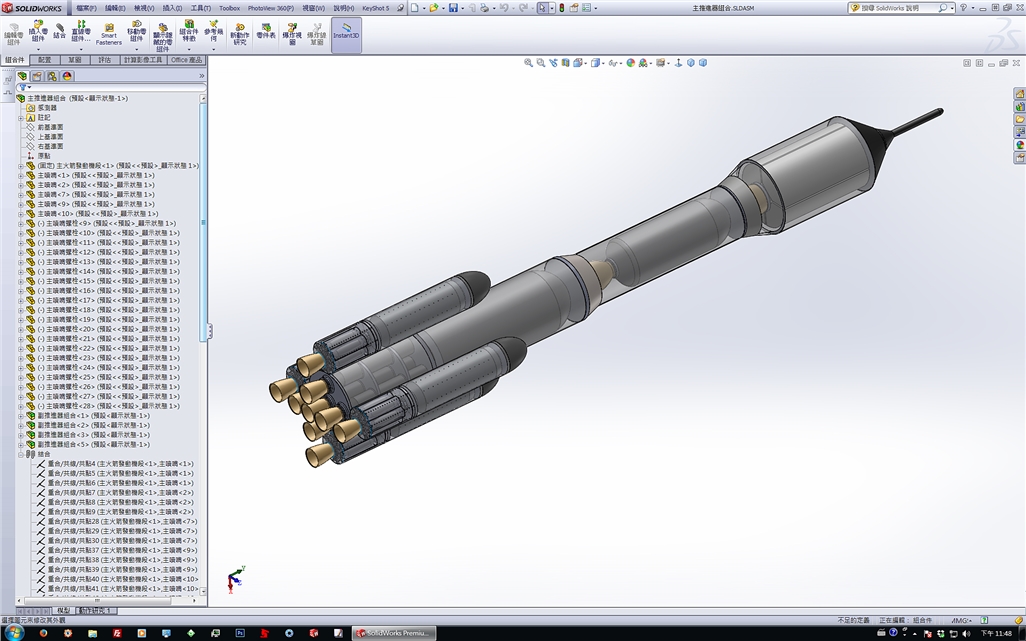The image size is (1026, 641).
Task: Select the 前基準面 plane in tree
Action: pos(50,128)
